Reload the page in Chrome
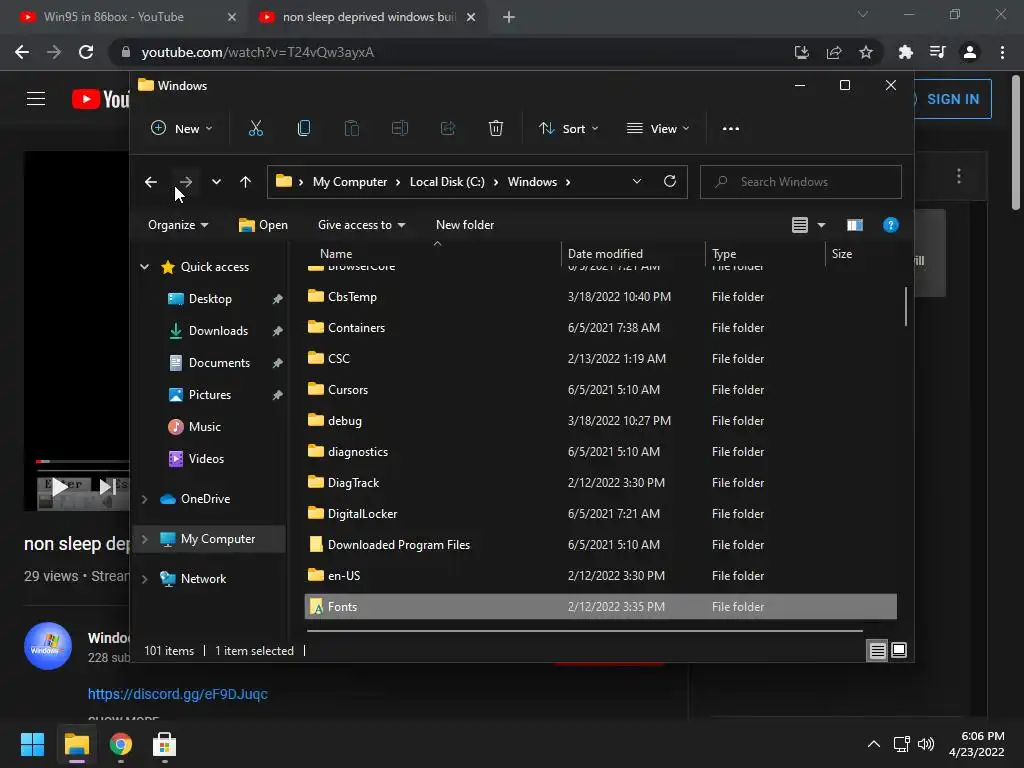The image size is (1024, 768). [x=86, y=52]
